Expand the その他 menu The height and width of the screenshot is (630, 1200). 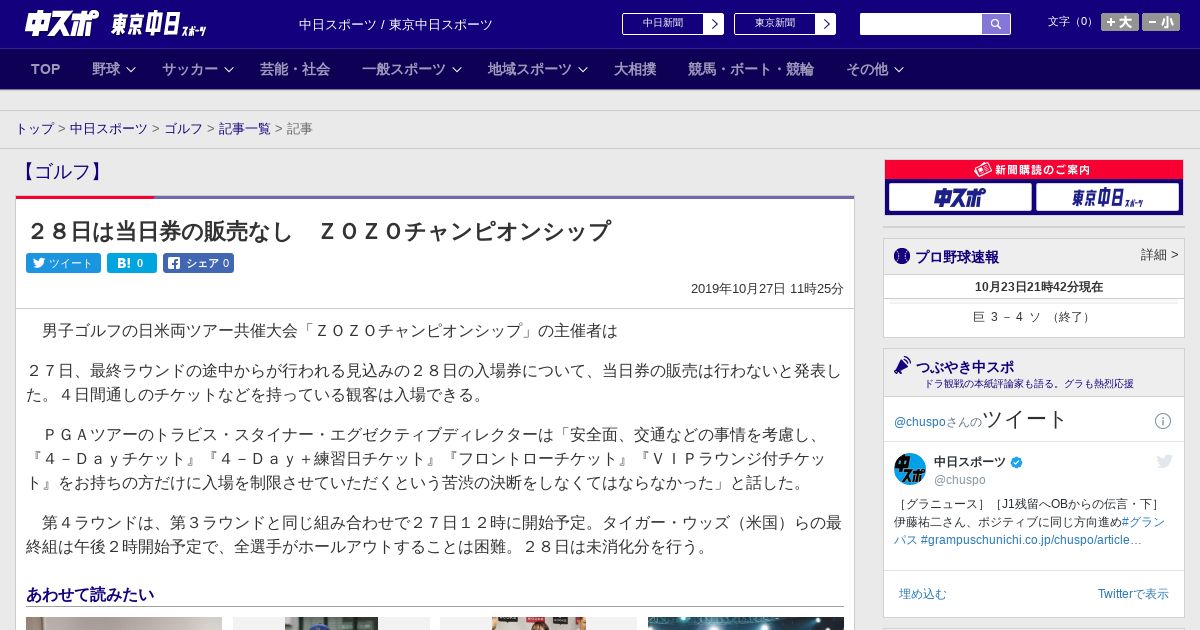(x=875, y=69)
